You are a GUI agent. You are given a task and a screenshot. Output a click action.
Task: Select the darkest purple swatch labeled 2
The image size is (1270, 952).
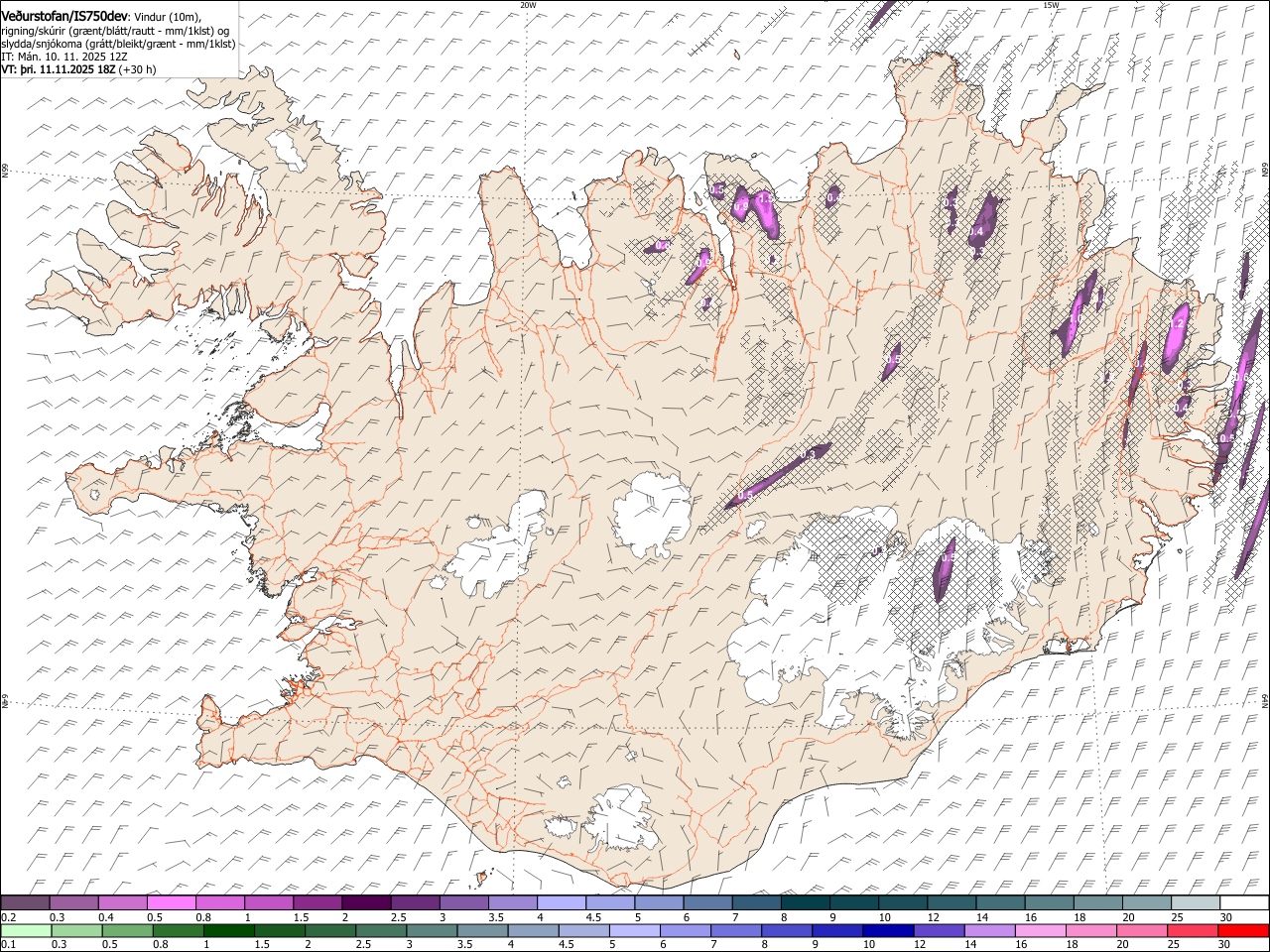coord(365,903)
